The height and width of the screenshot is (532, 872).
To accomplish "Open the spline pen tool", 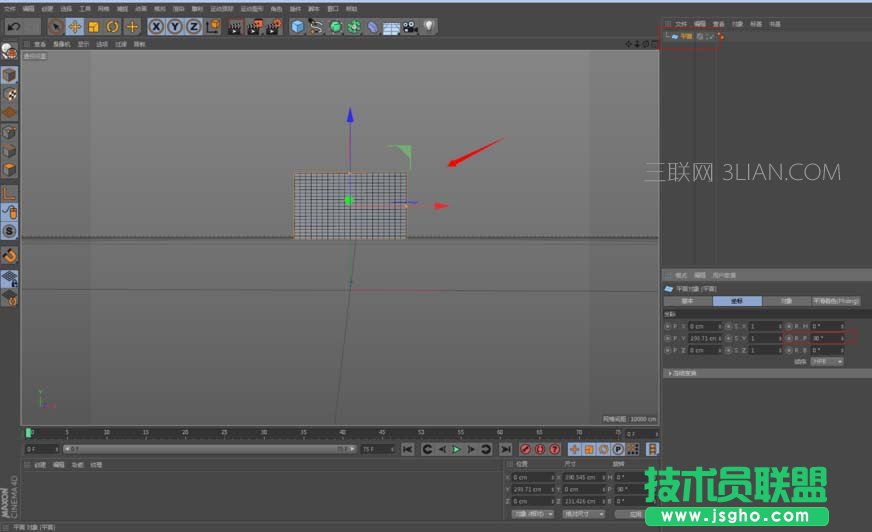I will tap(316, 27).
